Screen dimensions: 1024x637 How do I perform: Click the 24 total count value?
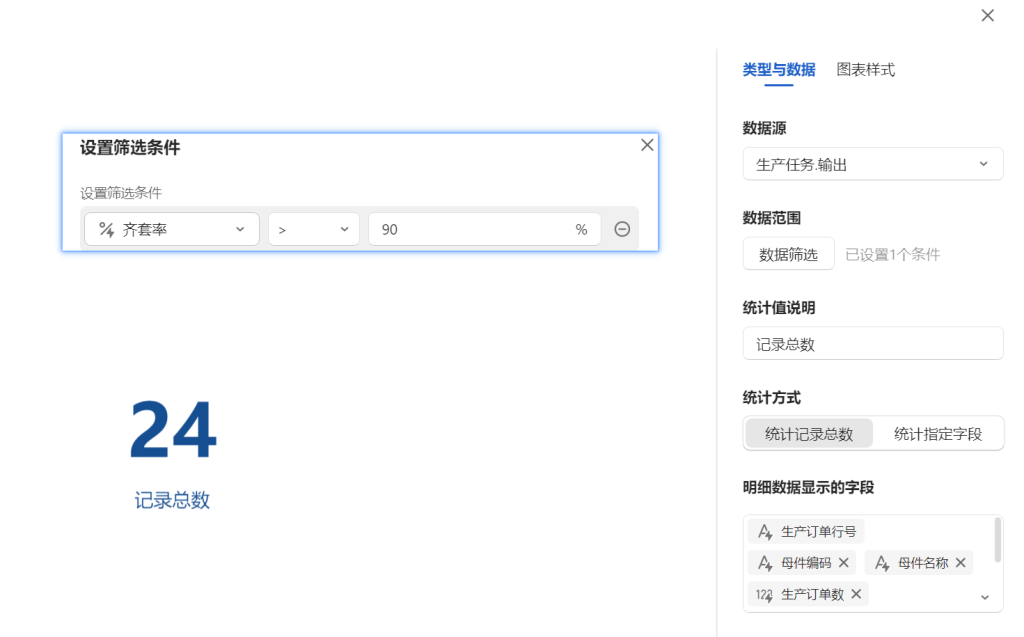coord(173,430)
